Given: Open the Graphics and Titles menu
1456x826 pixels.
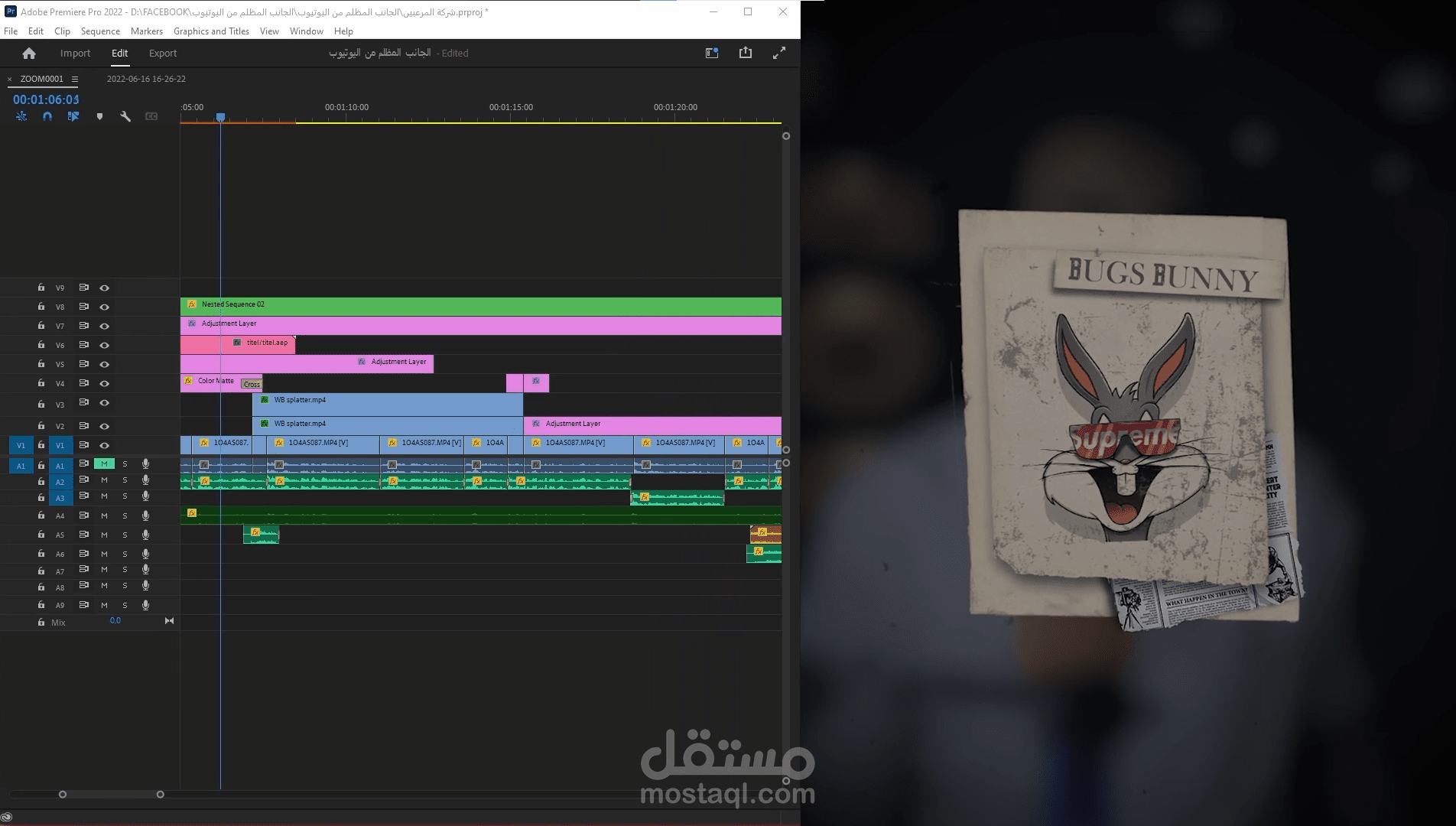Looking at the screenshot, I should point(211,31).
